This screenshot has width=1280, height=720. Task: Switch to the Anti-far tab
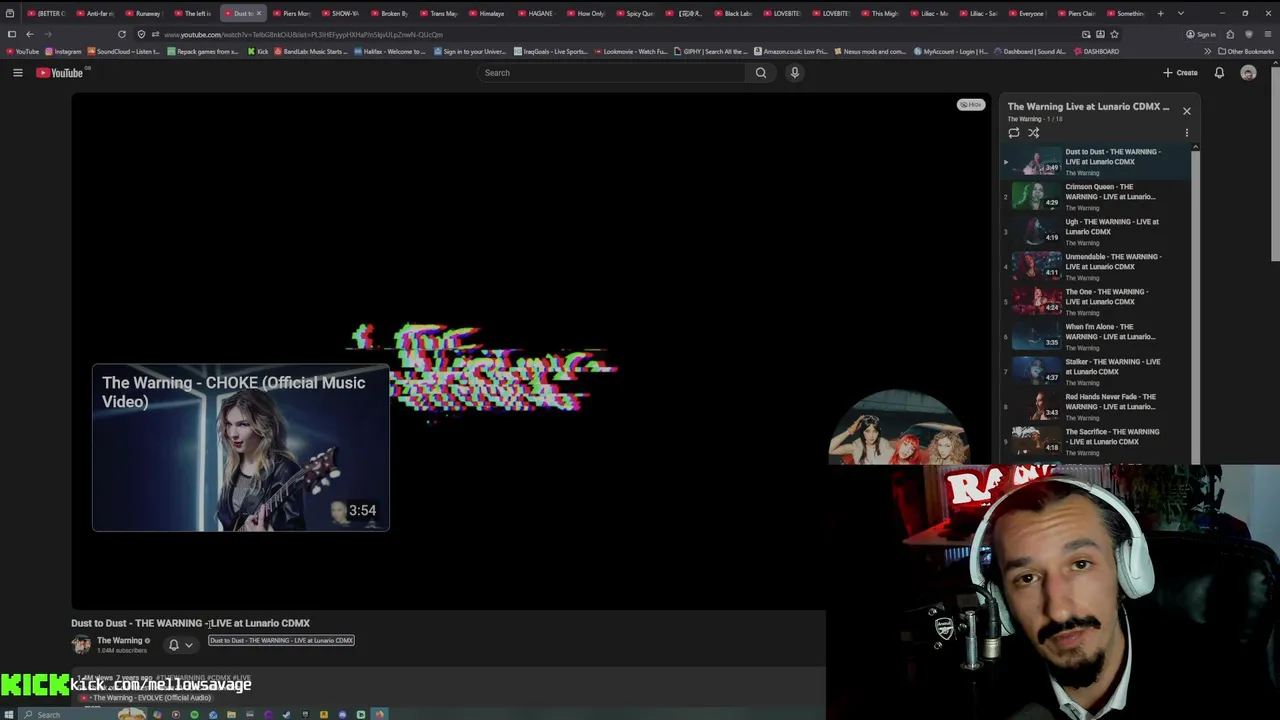[94, 13]
